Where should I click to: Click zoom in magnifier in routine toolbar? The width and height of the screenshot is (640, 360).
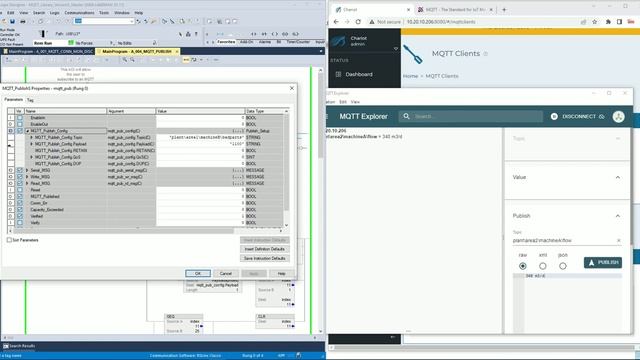(124, 60)
